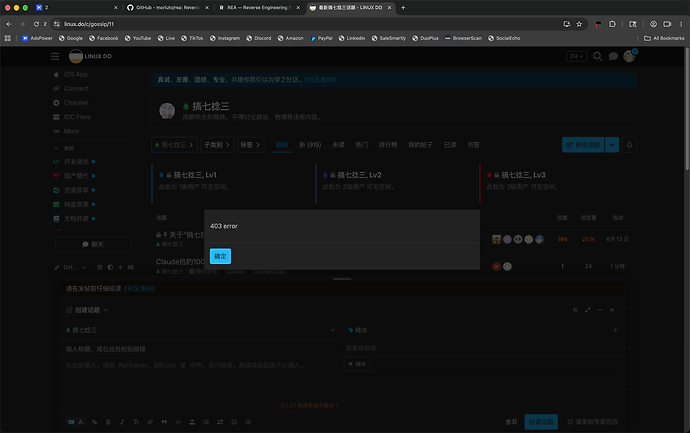Toggle the dark/light mode icon in sidebar footer
The height and width of the screenshot is (433, 690).
coord(110,267)
